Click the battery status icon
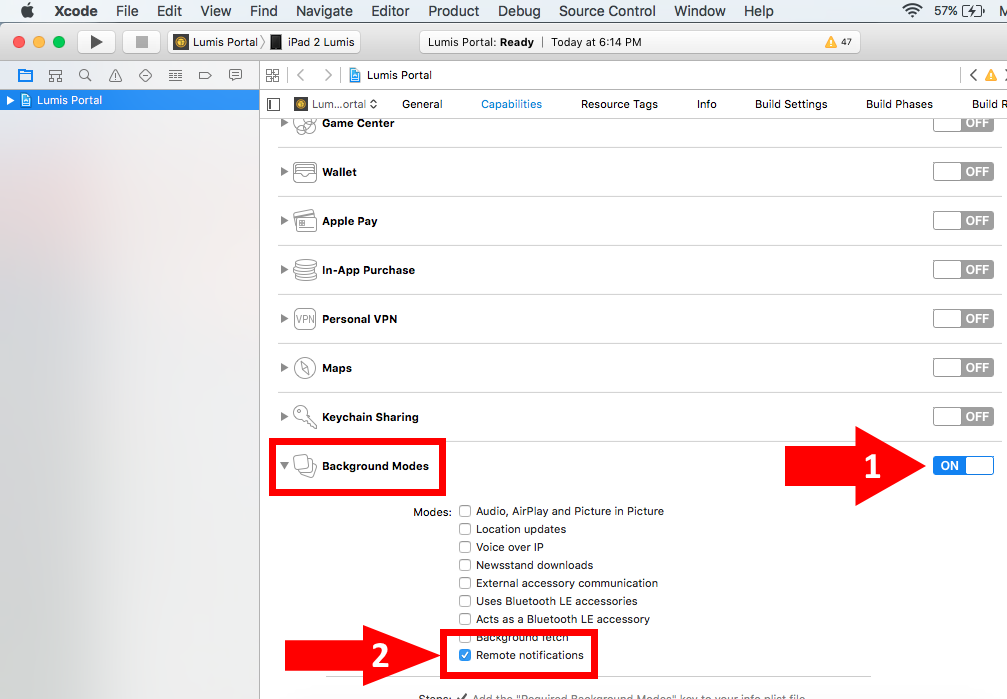 [973, 11]
